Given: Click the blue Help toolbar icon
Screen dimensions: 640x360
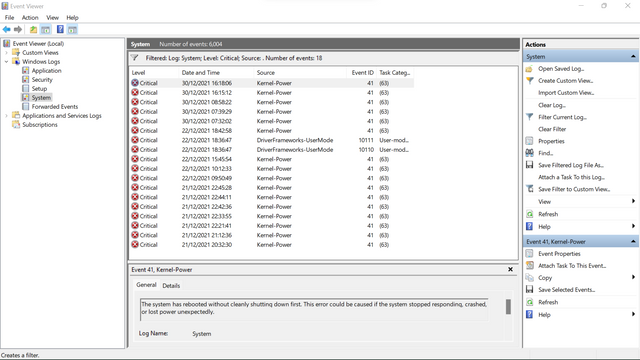Looking at the screenshot, I should [x=60, y=29].
